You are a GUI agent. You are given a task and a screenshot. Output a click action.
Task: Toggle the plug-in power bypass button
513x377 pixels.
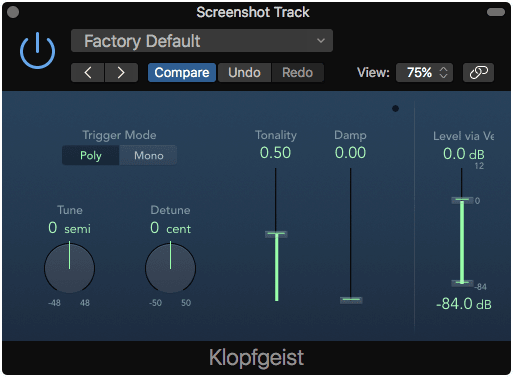[x=37, y=51]
